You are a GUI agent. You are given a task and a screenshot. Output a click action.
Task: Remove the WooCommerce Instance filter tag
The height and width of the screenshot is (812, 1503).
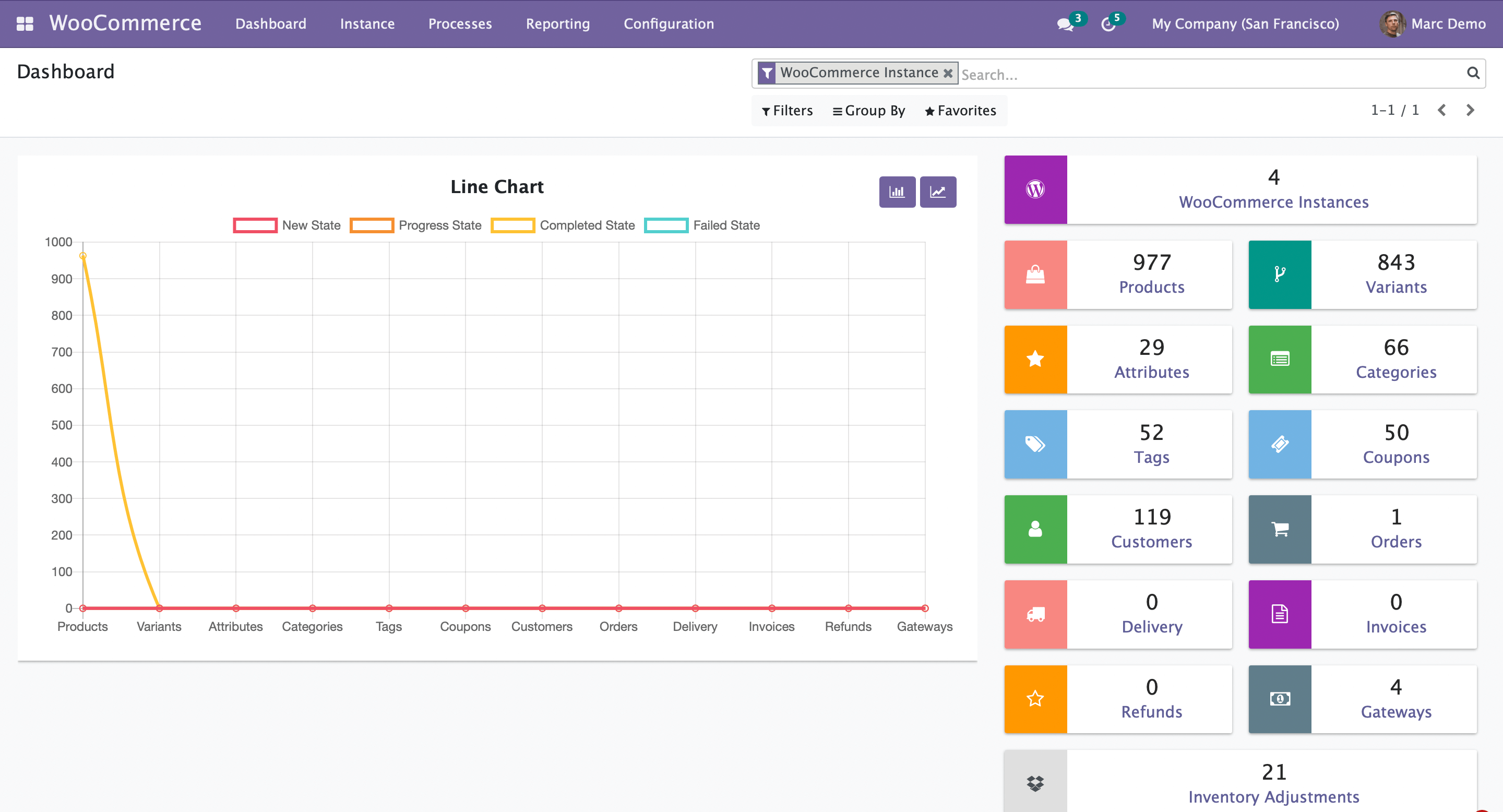948,73
